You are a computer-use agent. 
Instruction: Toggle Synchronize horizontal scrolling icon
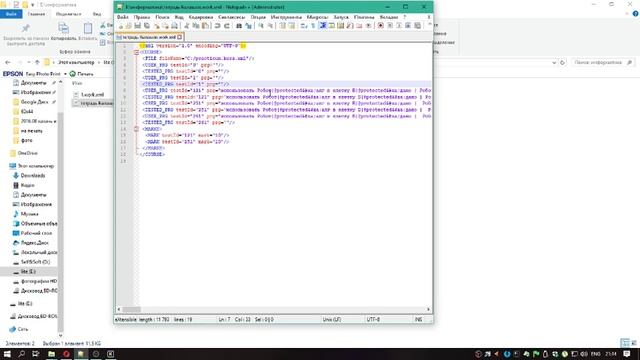[x=291, y=26]
